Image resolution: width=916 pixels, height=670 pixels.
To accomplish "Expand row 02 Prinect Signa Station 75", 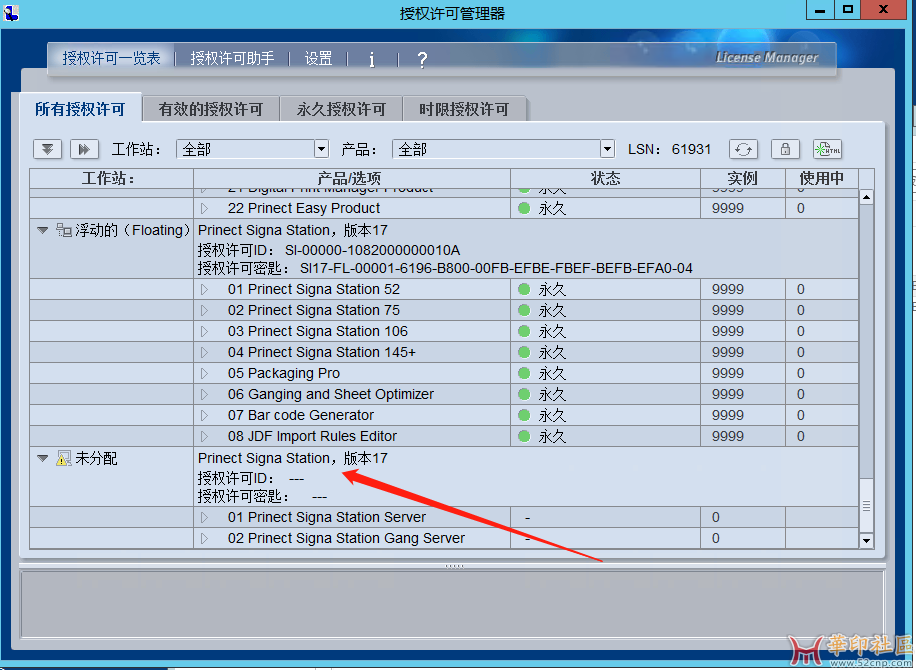I will pos(204,310).
